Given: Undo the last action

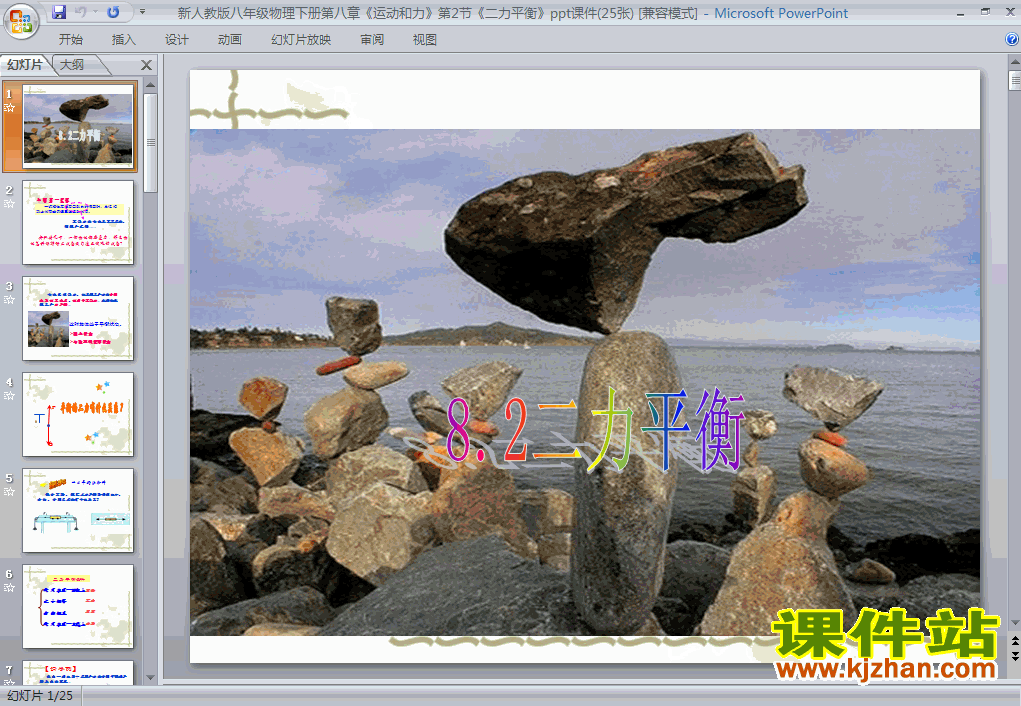Looking at the screenshot, I should 81,12.
